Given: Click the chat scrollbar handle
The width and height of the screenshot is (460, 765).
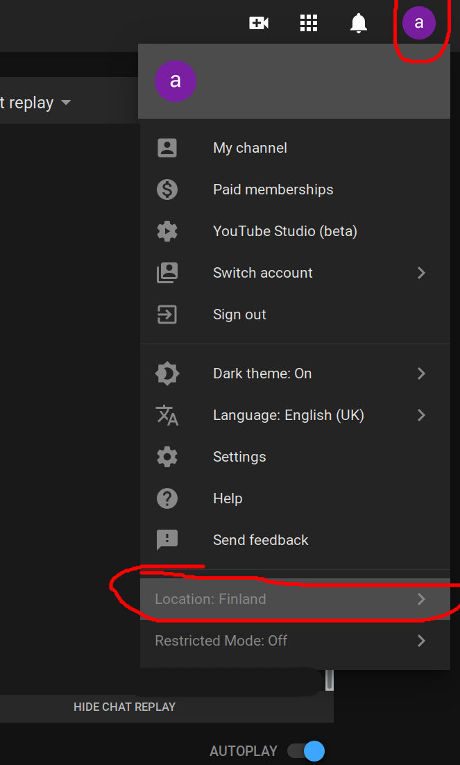Looking at the screenshot, I should coord(329,680).
